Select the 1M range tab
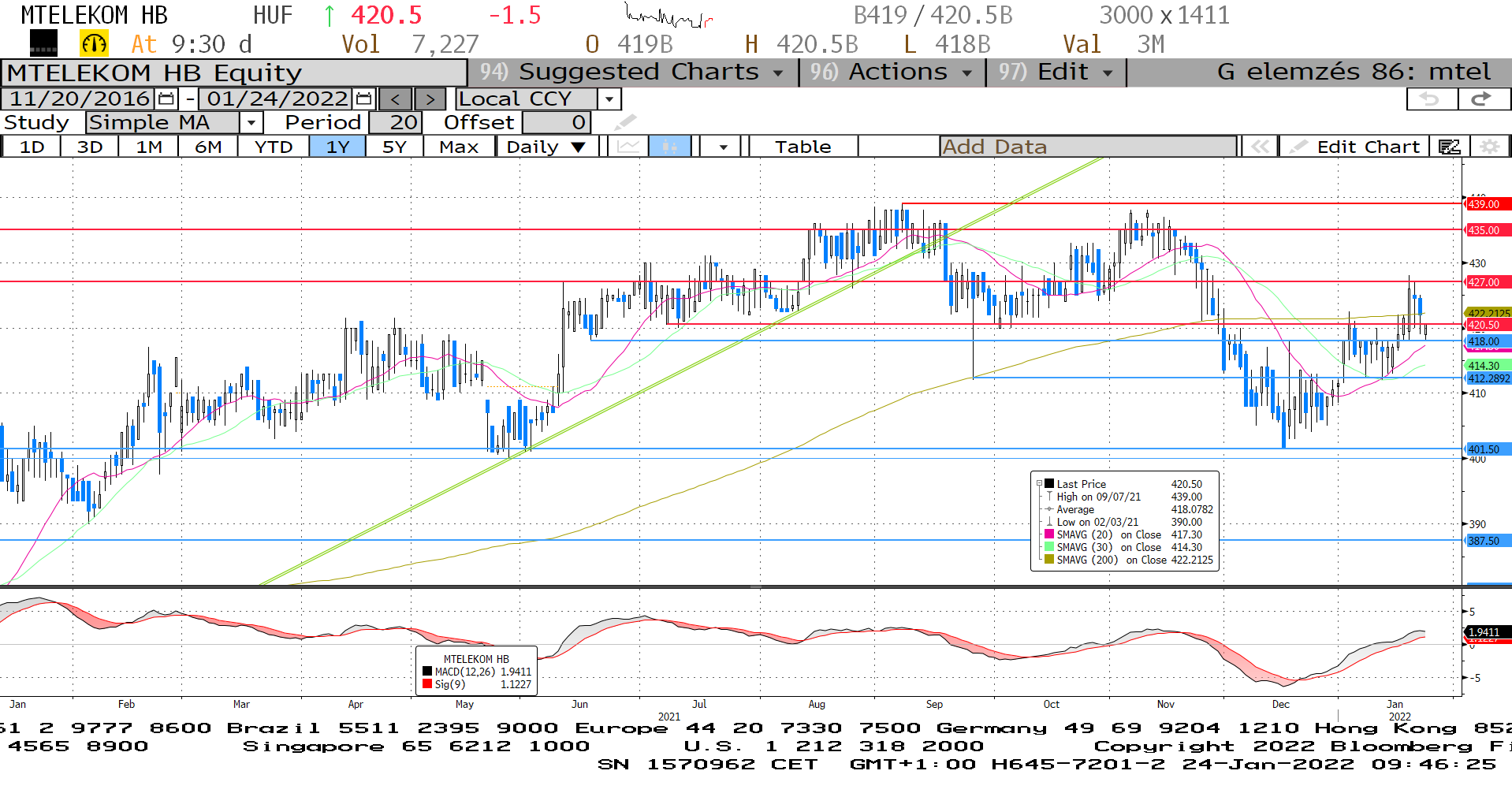 click(148, 147)
